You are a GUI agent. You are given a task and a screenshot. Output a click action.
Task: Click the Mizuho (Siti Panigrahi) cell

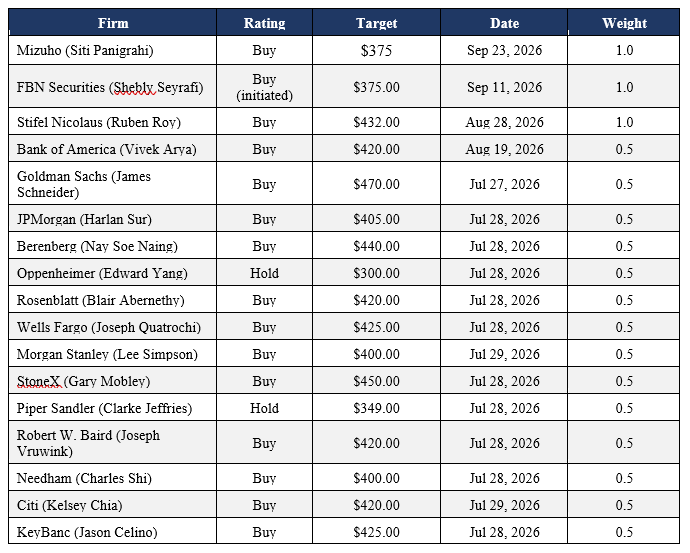tap(113, 50)
